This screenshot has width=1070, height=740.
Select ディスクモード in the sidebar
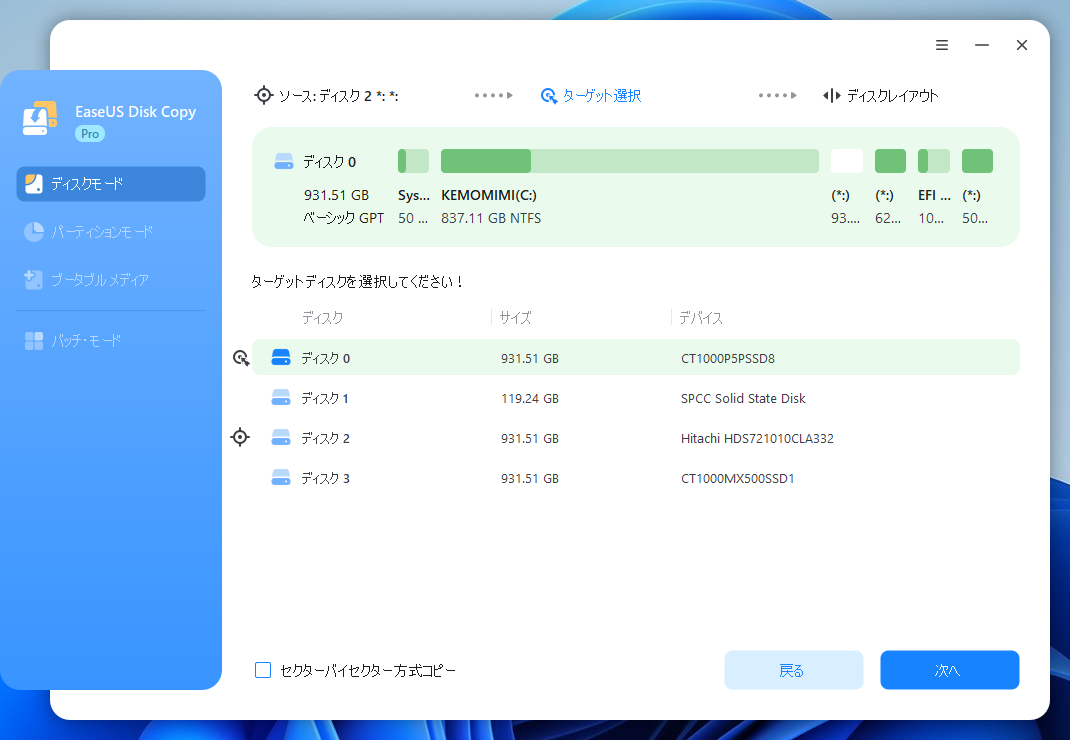click(111, 184)
